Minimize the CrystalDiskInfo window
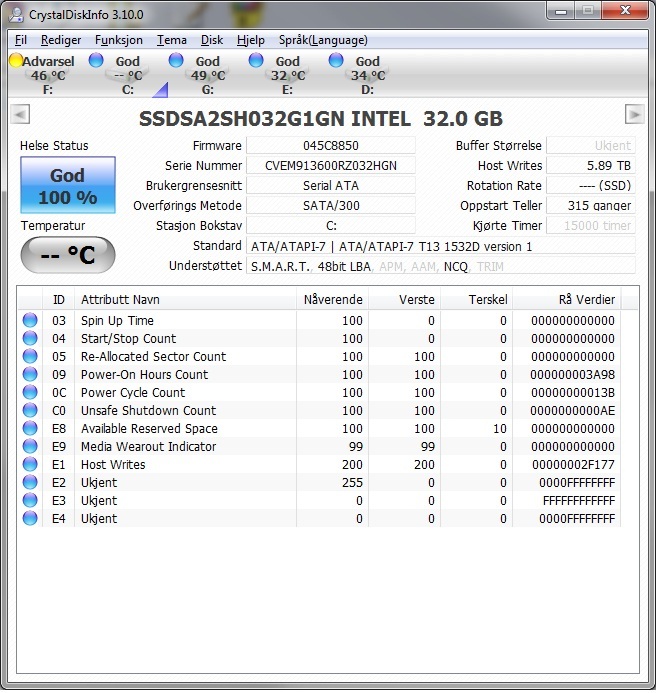 pyautogui.click(x=561, y=11)
